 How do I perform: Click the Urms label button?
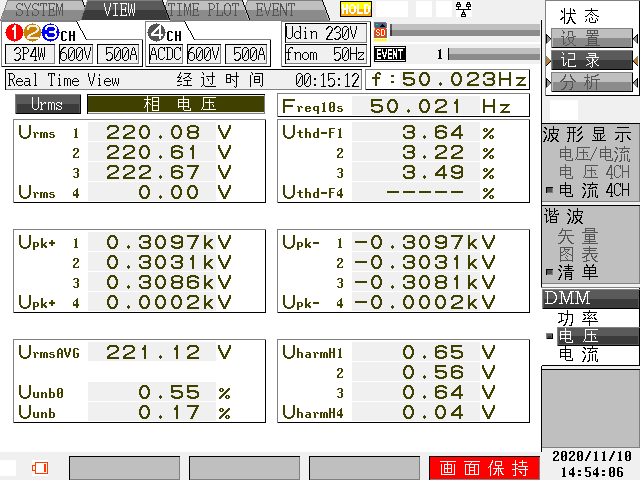pyautogui.click(x=46, y=104)
